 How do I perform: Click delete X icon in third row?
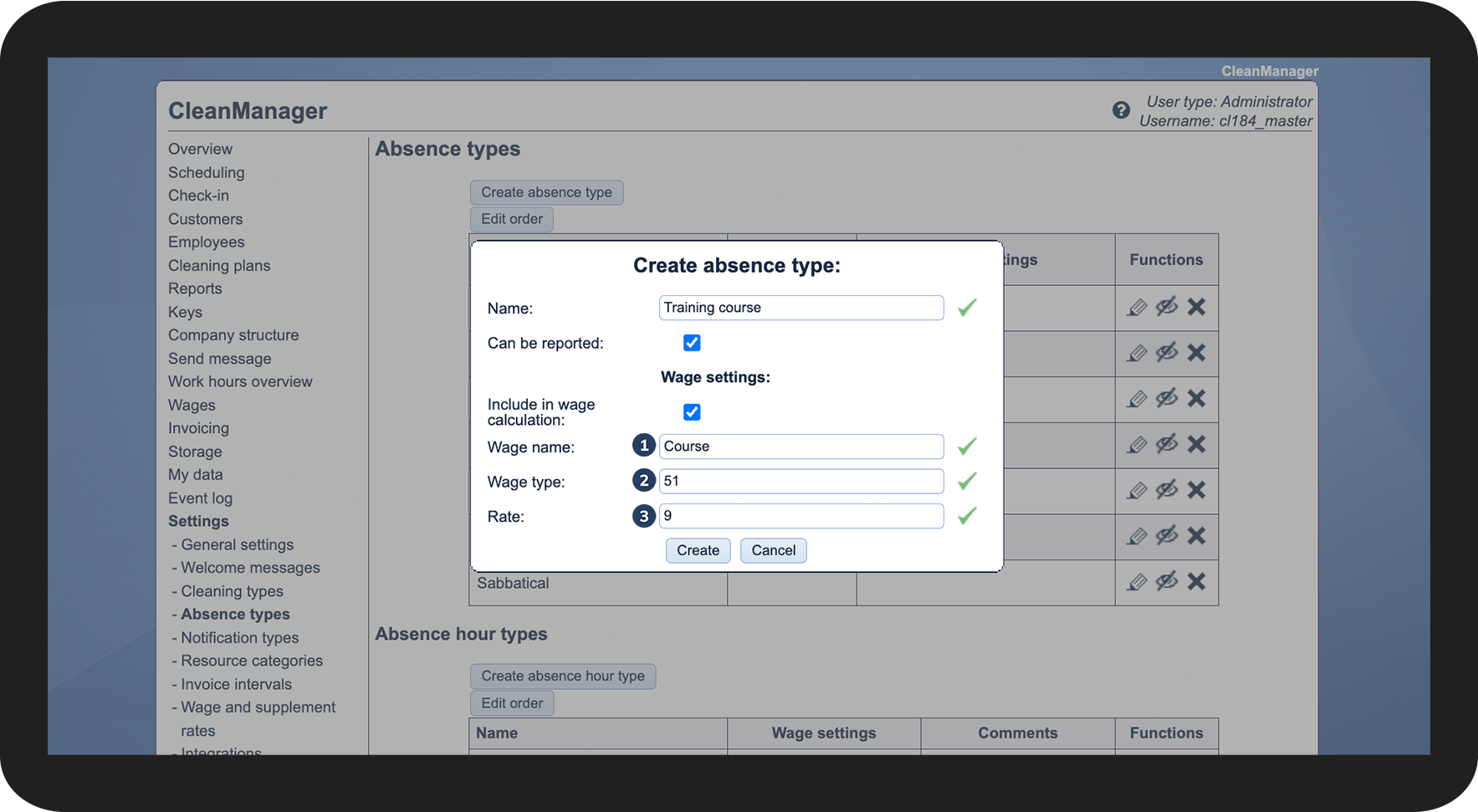[x=1196, y=398]
